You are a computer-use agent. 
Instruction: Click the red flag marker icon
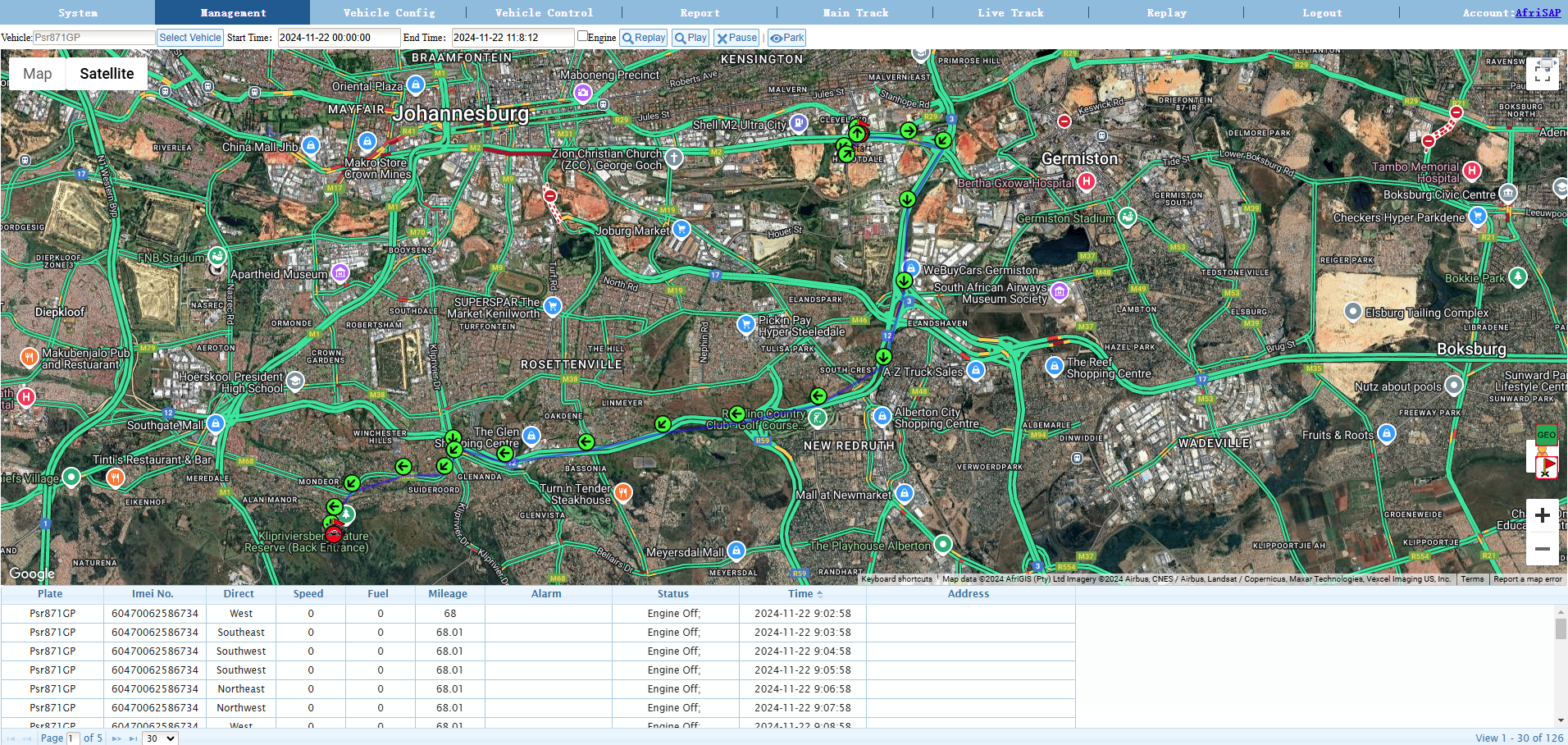[x=1547, y=466]
